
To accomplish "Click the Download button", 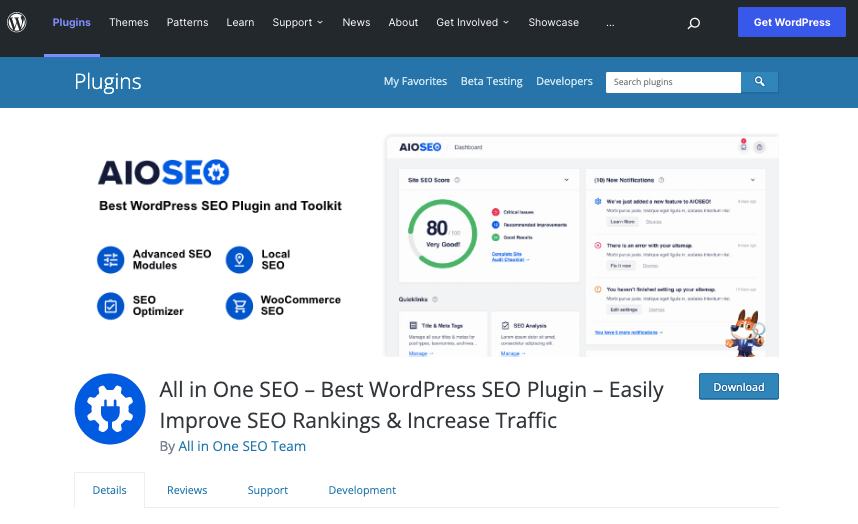I will click(739, 387).
